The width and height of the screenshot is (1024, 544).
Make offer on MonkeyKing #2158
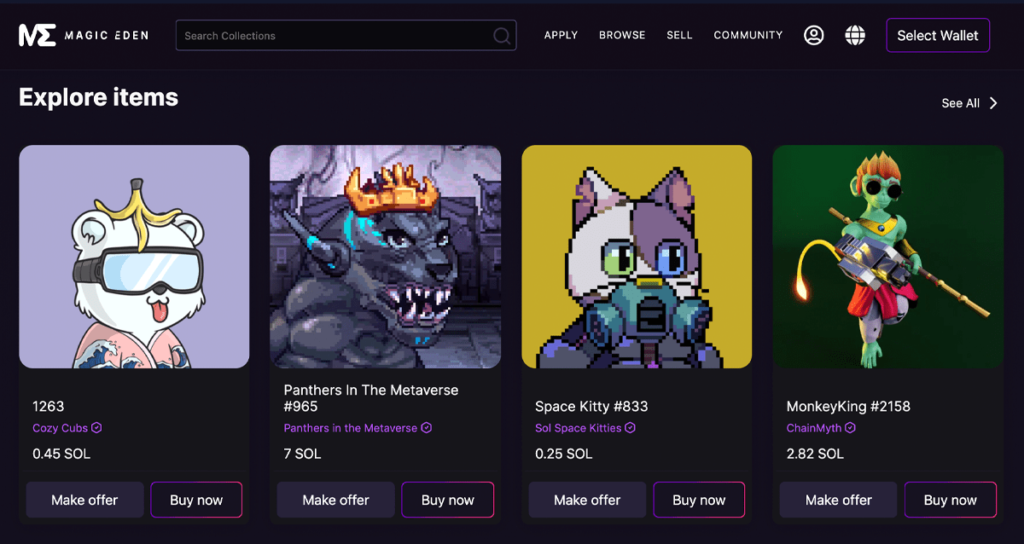click(838, 500)
